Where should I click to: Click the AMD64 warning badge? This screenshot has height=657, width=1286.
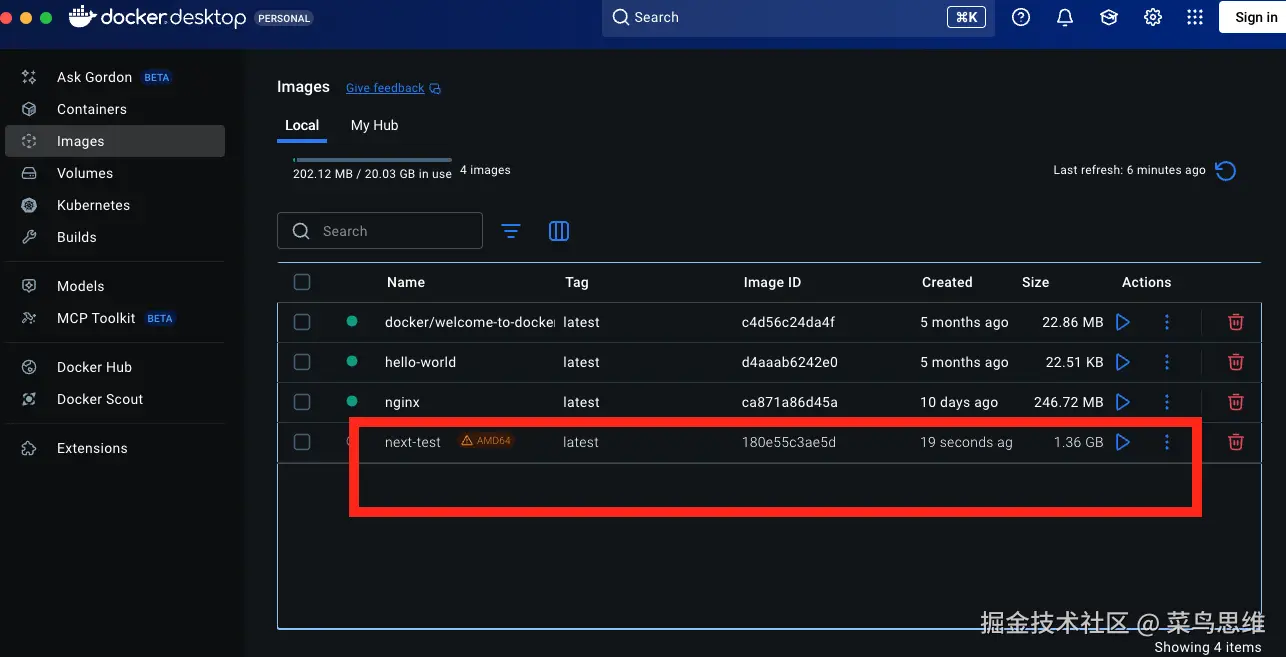coord(486,441)
